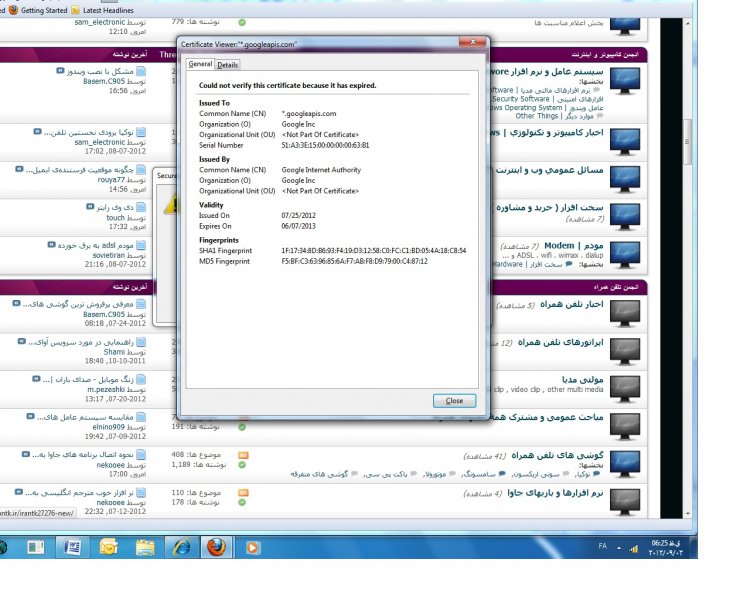The image size is (750, 600).
Task: Click the grey monitor icon for مولتی مدیا
Action: 625,389
